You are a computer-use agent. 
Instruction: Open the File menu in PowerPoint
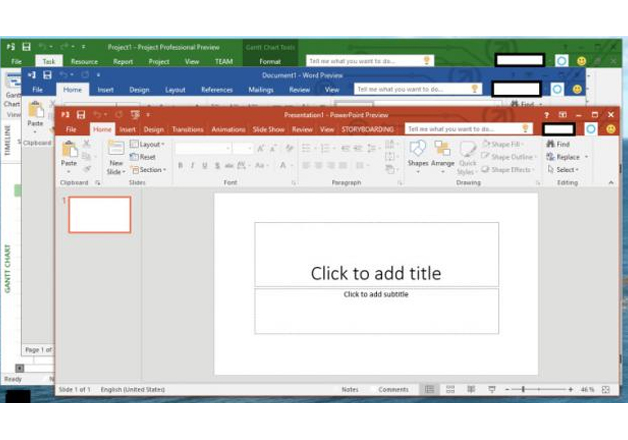point(71,129)
